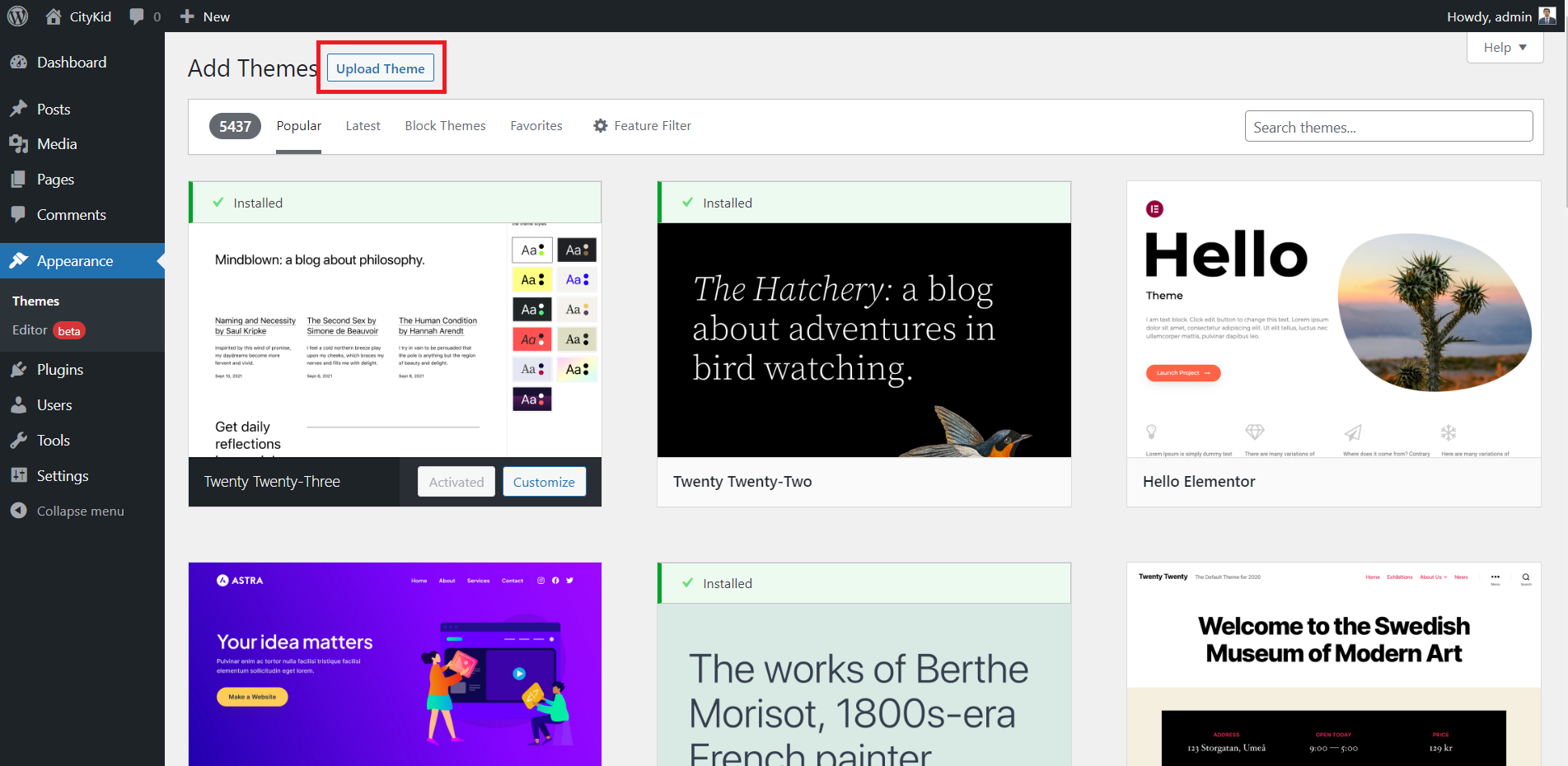Image resolution: width=1568 pixels, height=766 pixels.
Task: Click the Pages icon in sidebar
Action: [x=18, y=180]
